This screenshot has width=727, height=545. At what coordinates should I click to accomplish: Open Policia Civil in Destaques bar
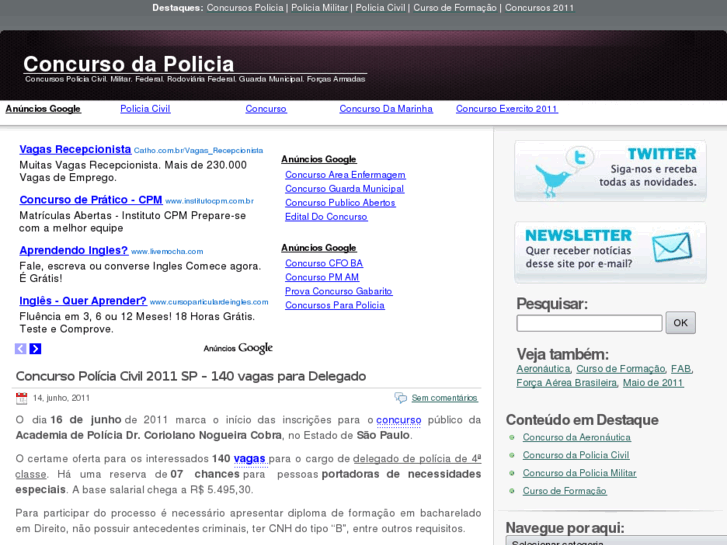point(380,8)
